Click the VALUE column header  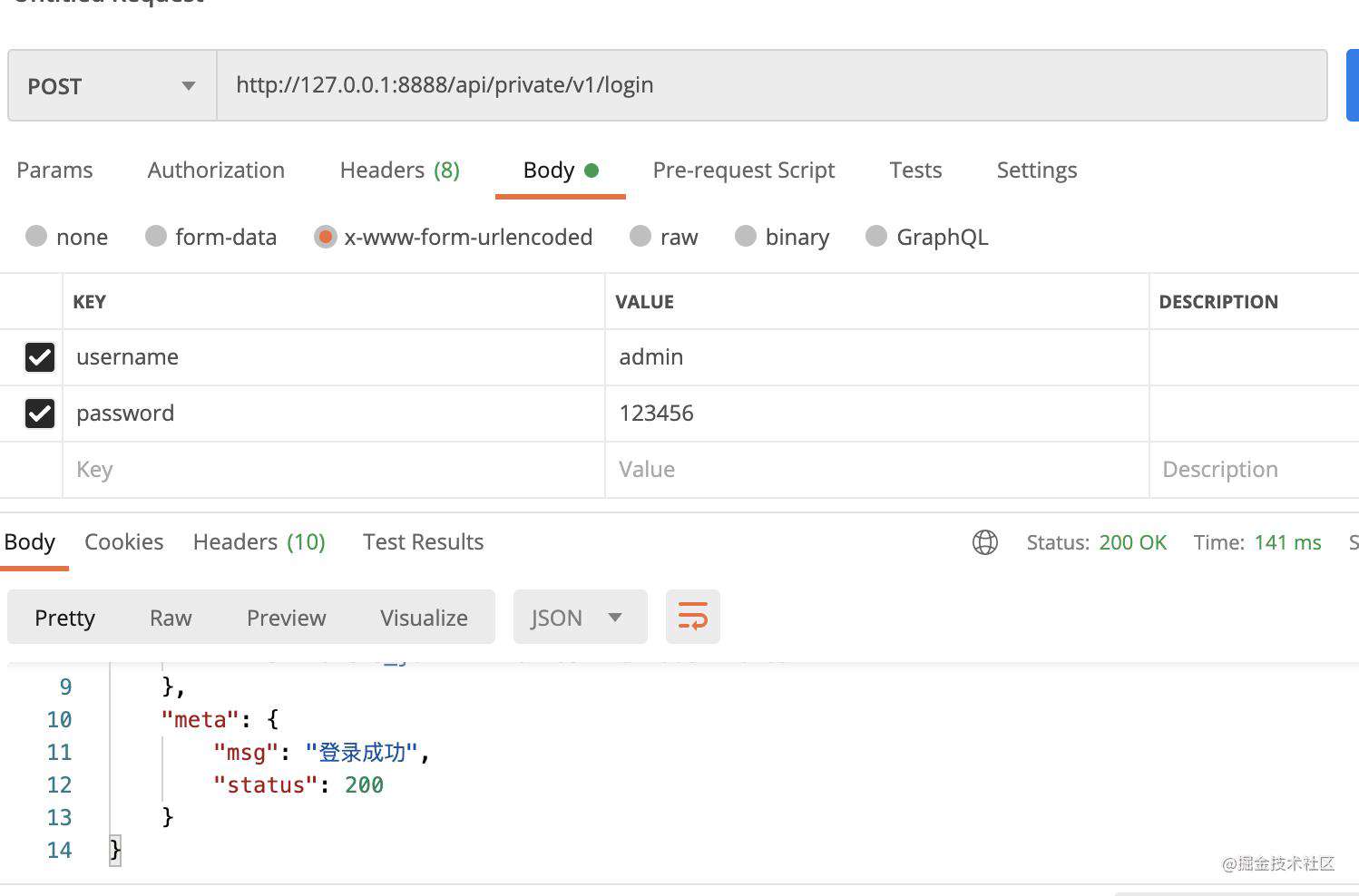(x=644, y=302)
